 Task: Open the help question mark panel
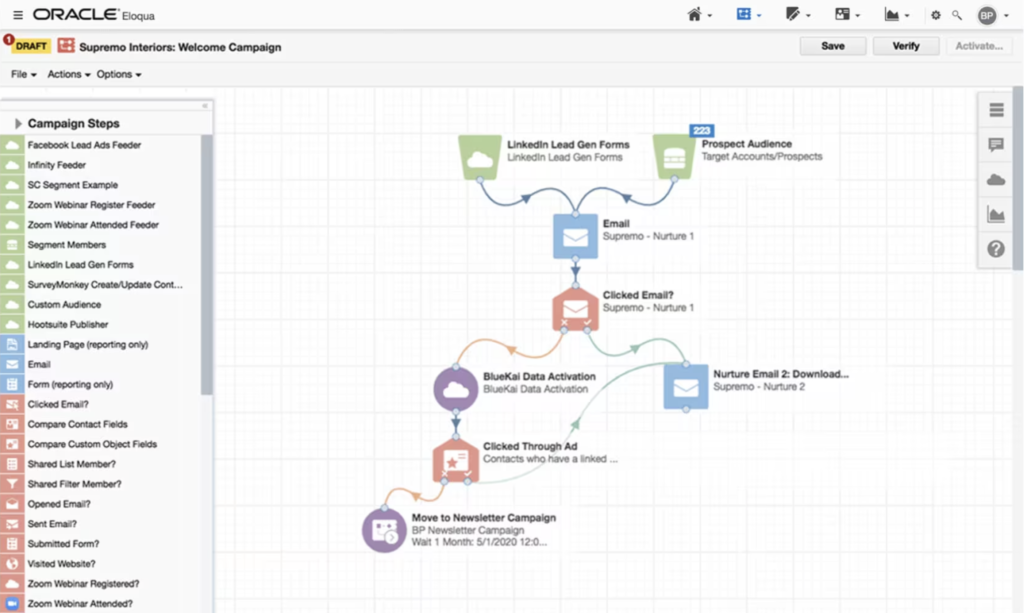point(995,249)
